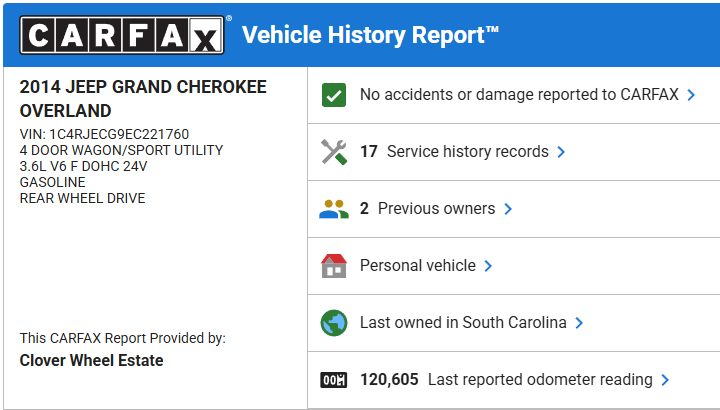The image size is (720, 410).
Task: Click the Vehicle History Report header title
Action: pos(370,36)
